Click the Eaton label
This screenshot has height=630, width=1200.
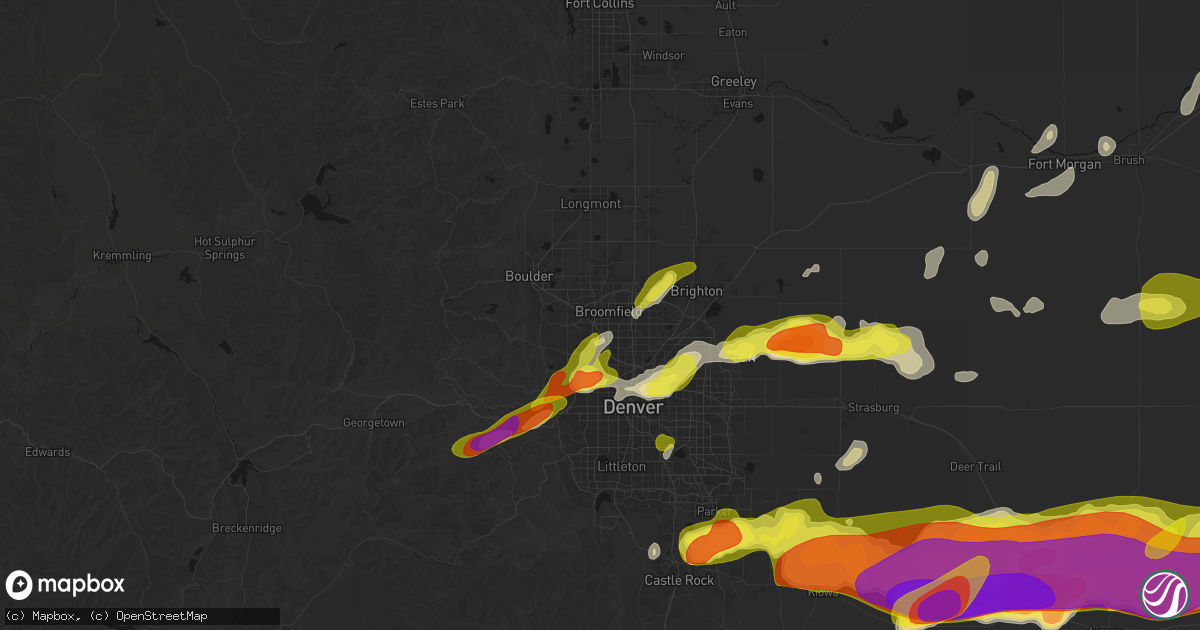click(x=733, y=32)
